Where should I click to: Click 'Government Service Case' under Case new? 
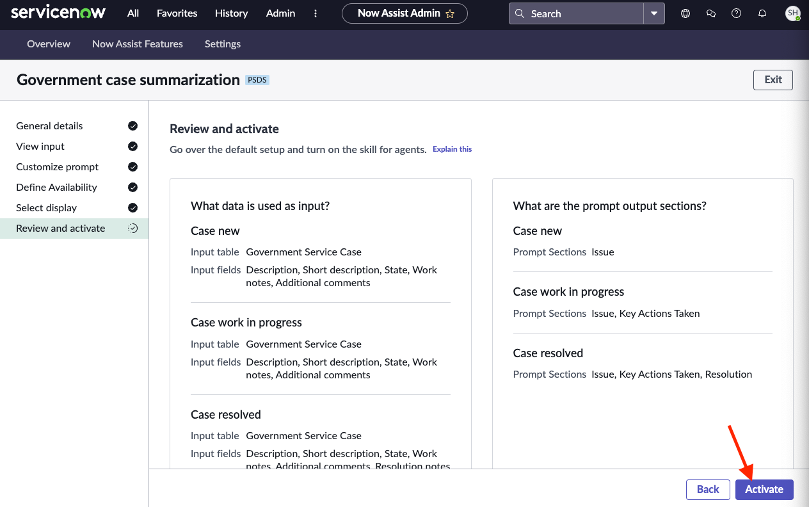click(304, 252)
